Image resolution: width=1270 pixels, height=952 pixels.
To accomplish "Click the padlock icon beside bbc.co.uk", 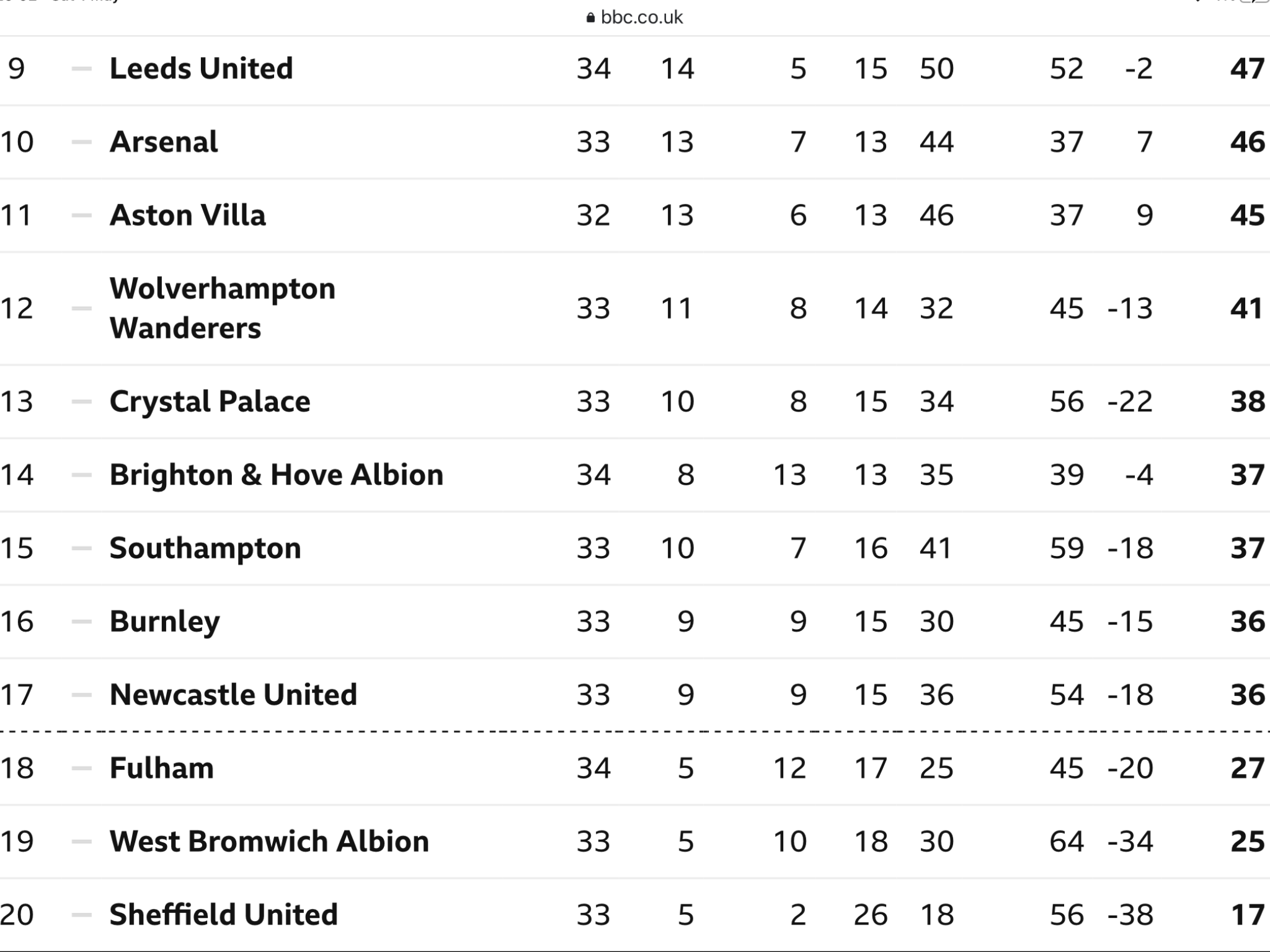I will [x=590, y=18].
